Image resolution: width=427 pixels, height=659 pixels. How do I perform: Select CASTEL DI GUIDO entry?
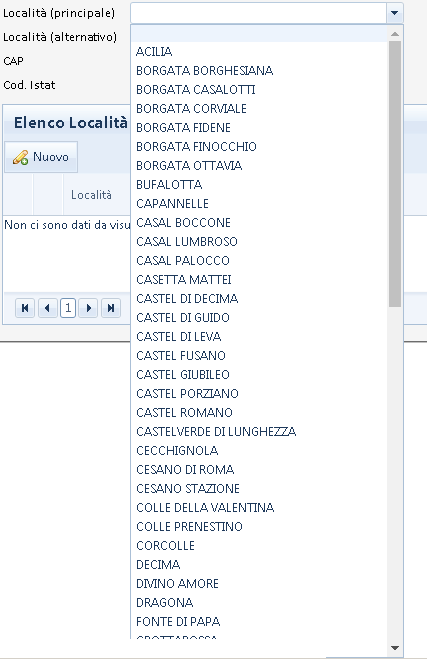point(259,317)
